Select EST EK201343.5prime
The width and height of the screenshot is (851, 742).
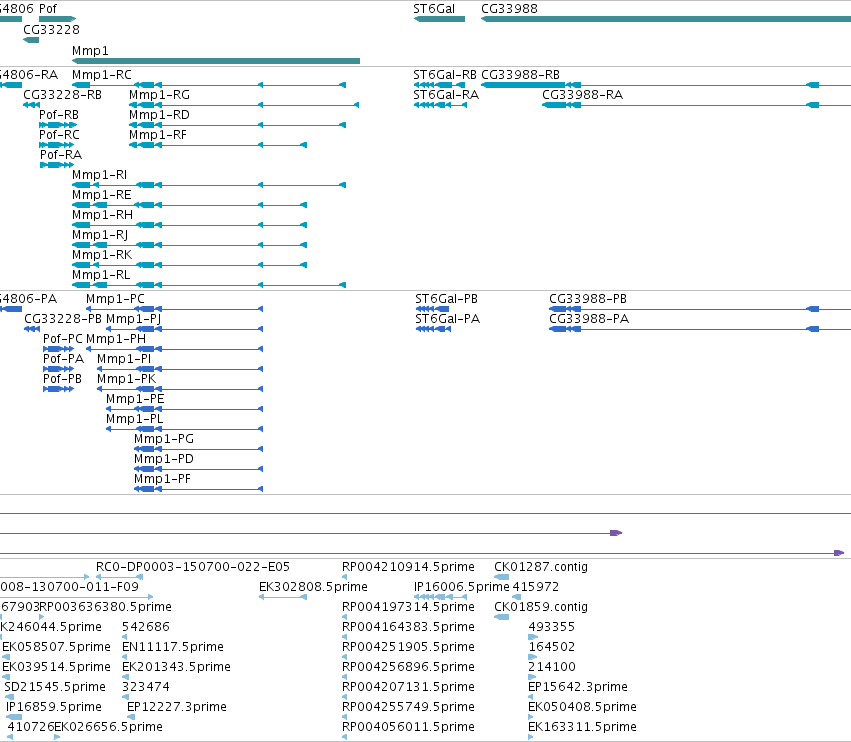[176, 668]
